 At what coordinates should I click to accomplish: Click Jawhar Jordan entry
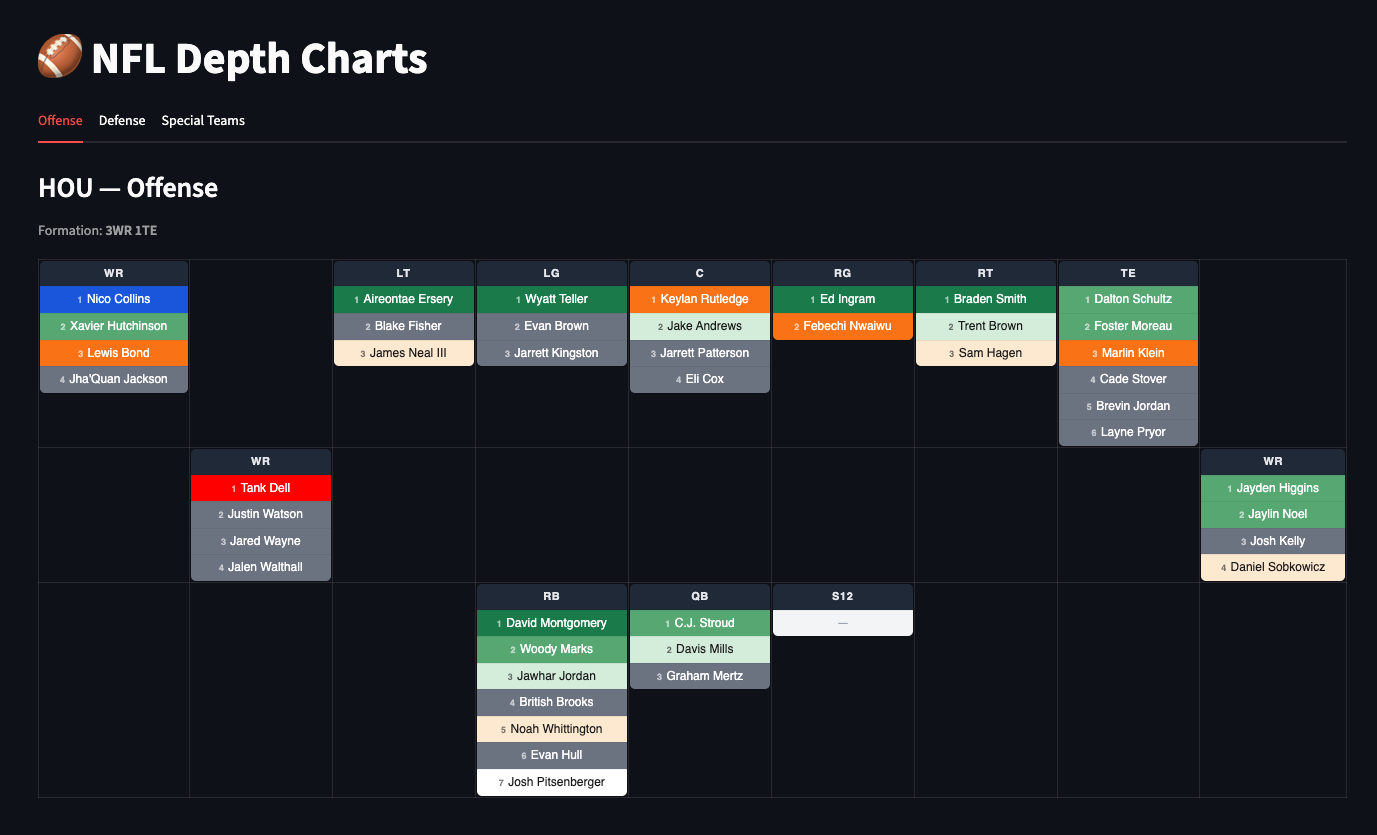[x=552, y=676]
